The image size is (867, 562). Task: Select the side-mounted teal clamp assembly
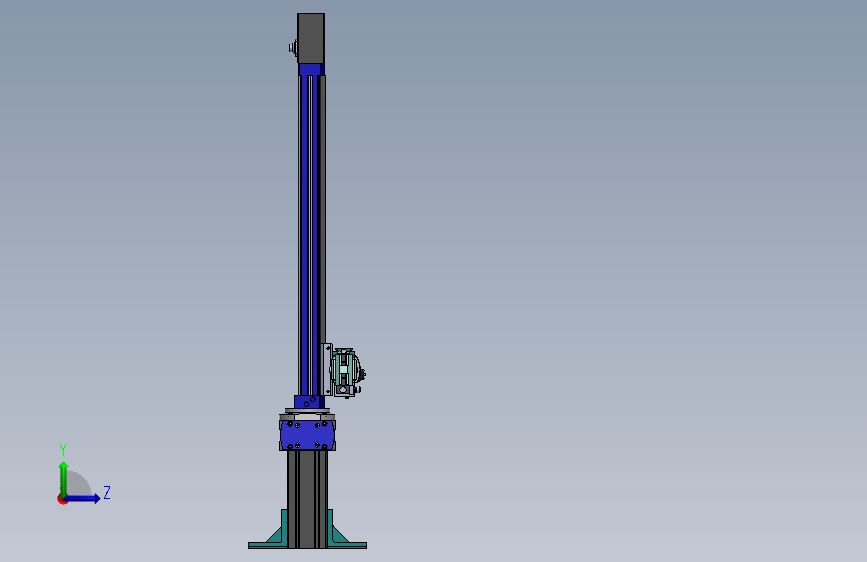pos(347,373)
